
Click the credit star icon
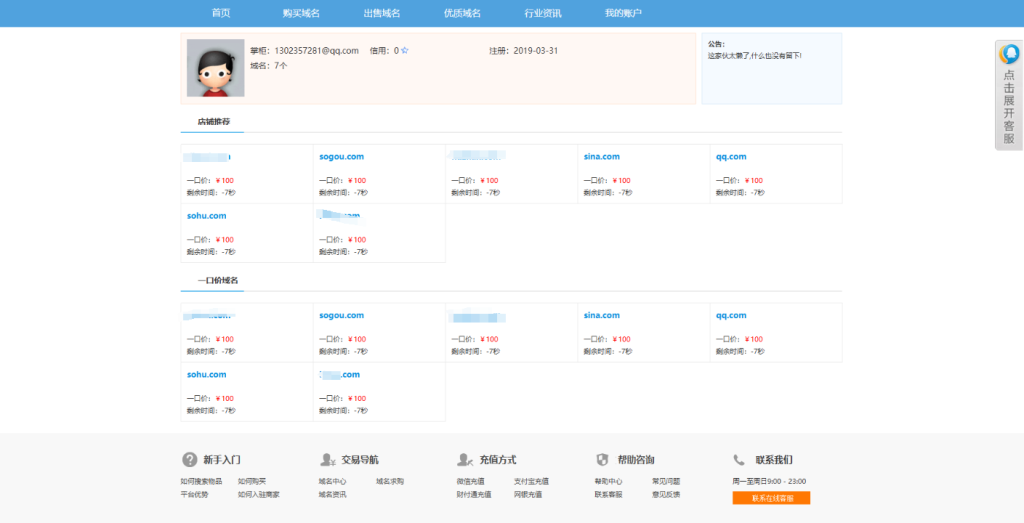404,50
